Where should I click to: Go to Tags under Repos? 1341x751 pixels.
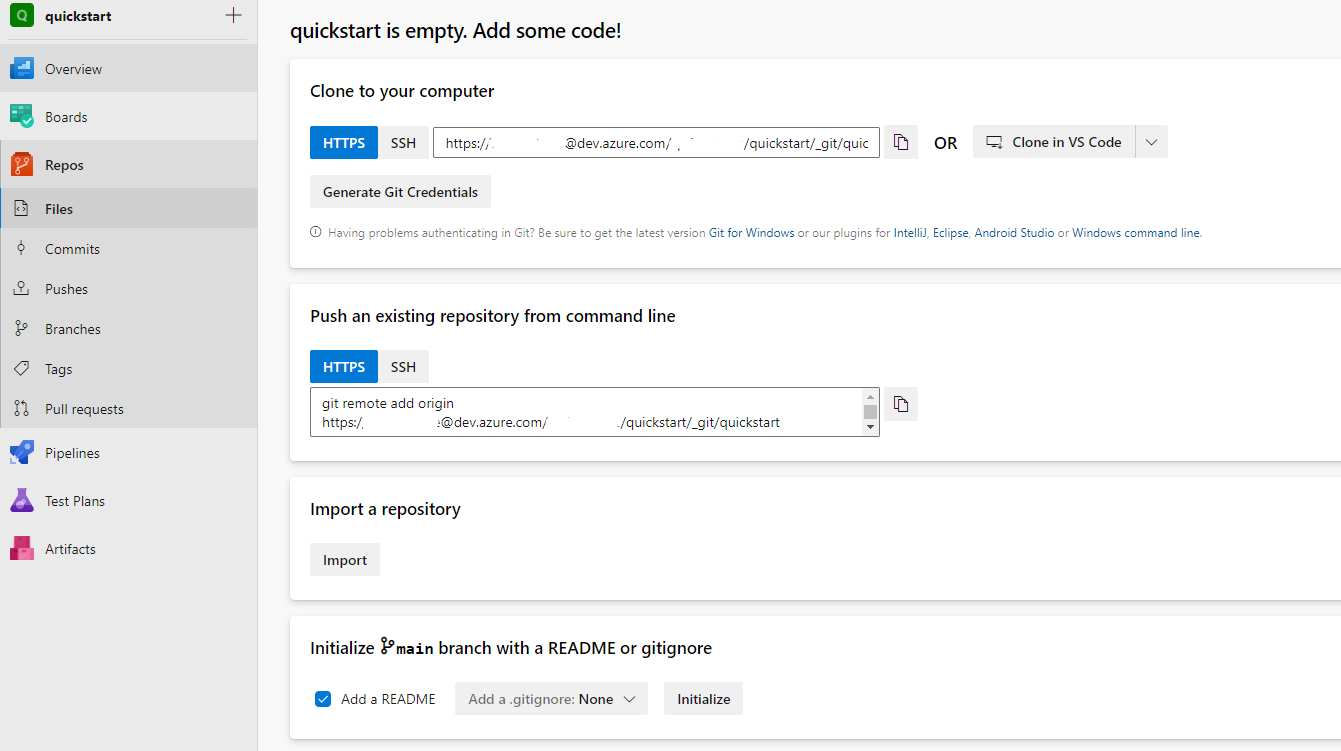pyautogui.click(x=128, y=369)
